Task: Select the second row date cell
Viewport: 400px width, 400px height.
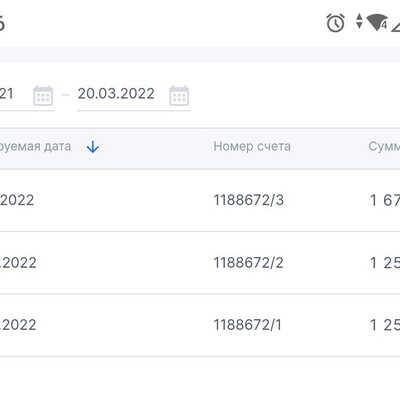Action: point(18,263)
